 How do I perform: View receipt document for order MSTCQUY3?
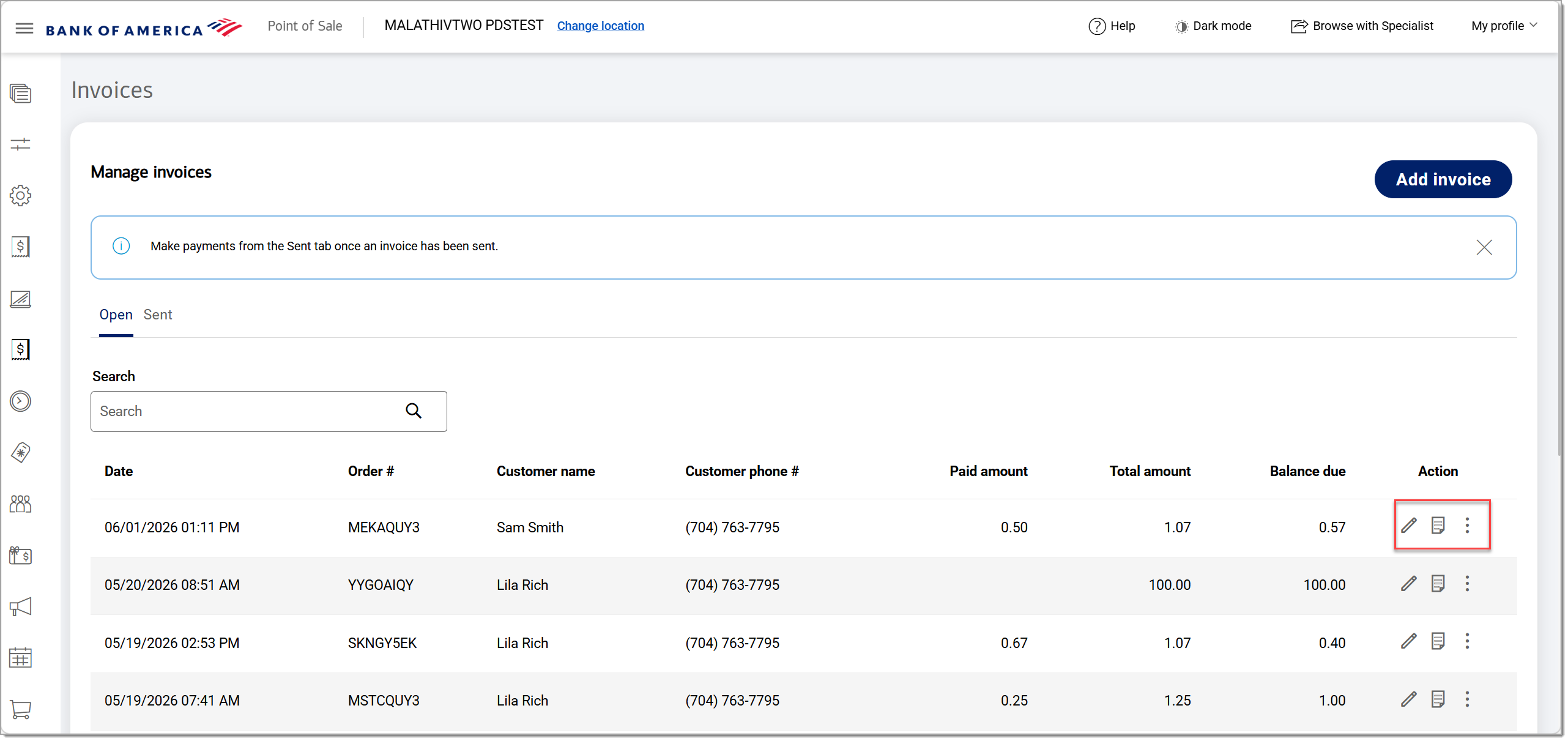(1438, 699)
